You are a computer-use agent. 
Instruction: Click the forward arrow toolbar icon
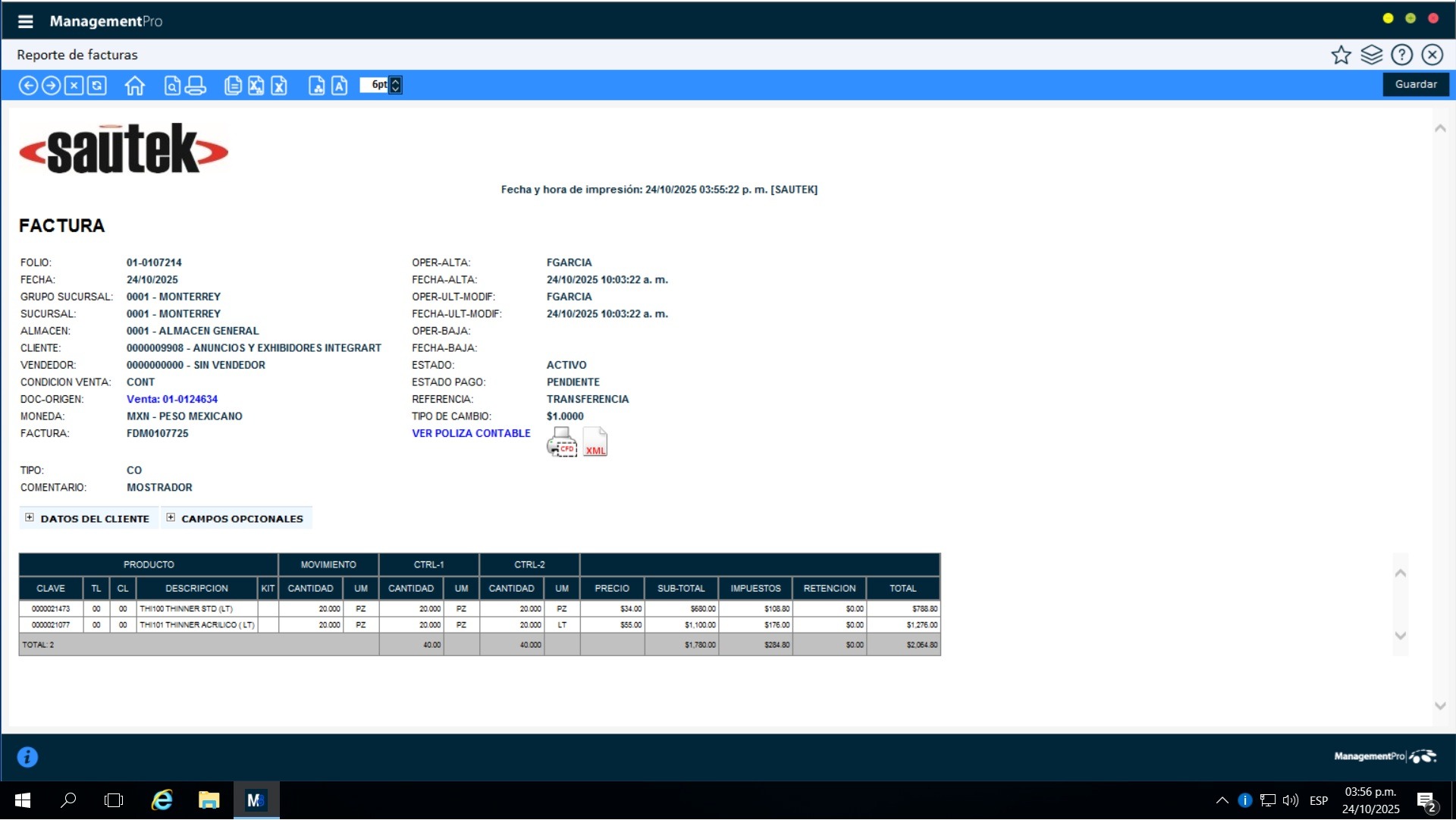click(51, 86)
